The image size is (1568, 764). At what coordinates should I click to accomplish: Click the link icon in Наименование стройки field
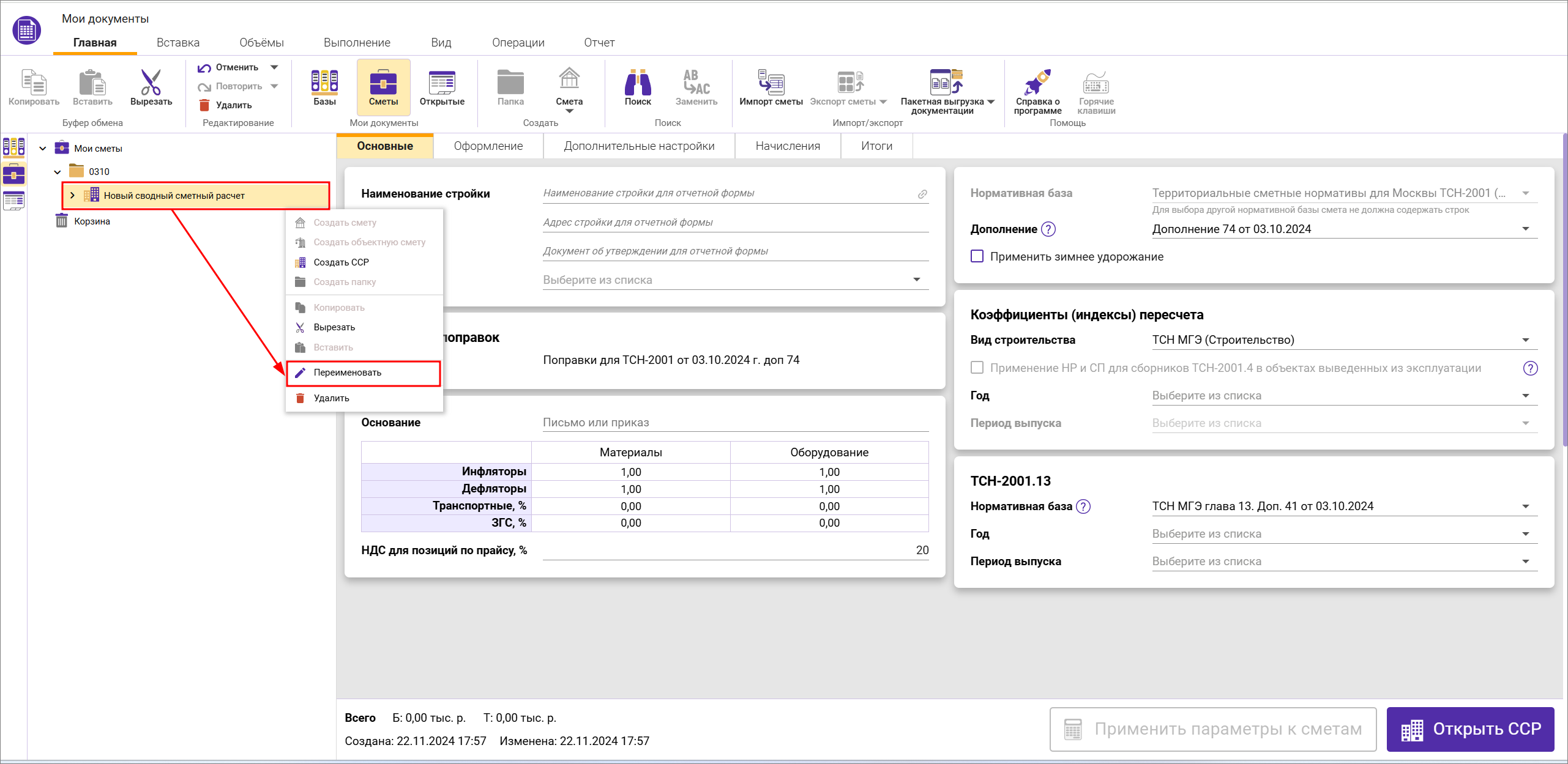922,194
